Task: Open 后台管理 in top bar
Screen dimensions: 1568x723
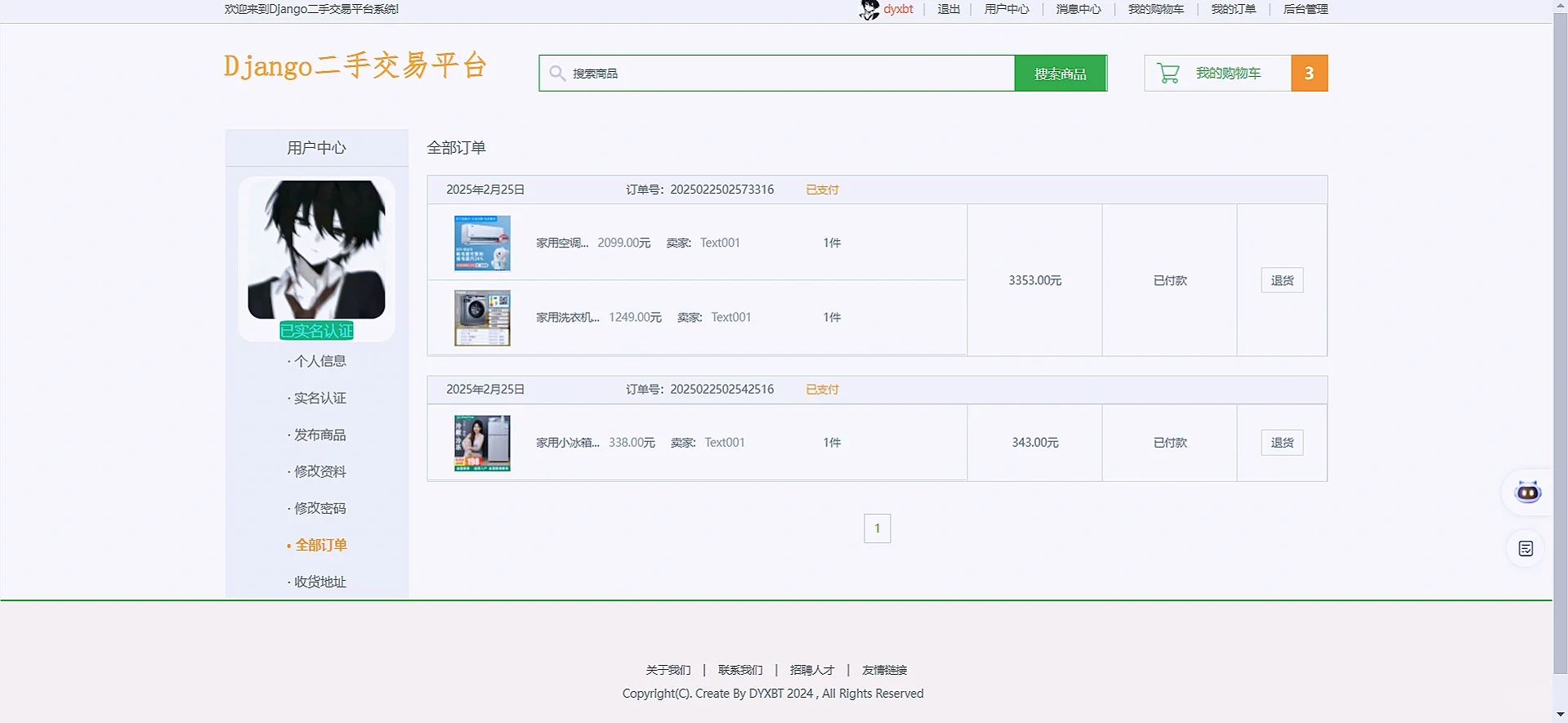Action: [x=1305, y=9]
